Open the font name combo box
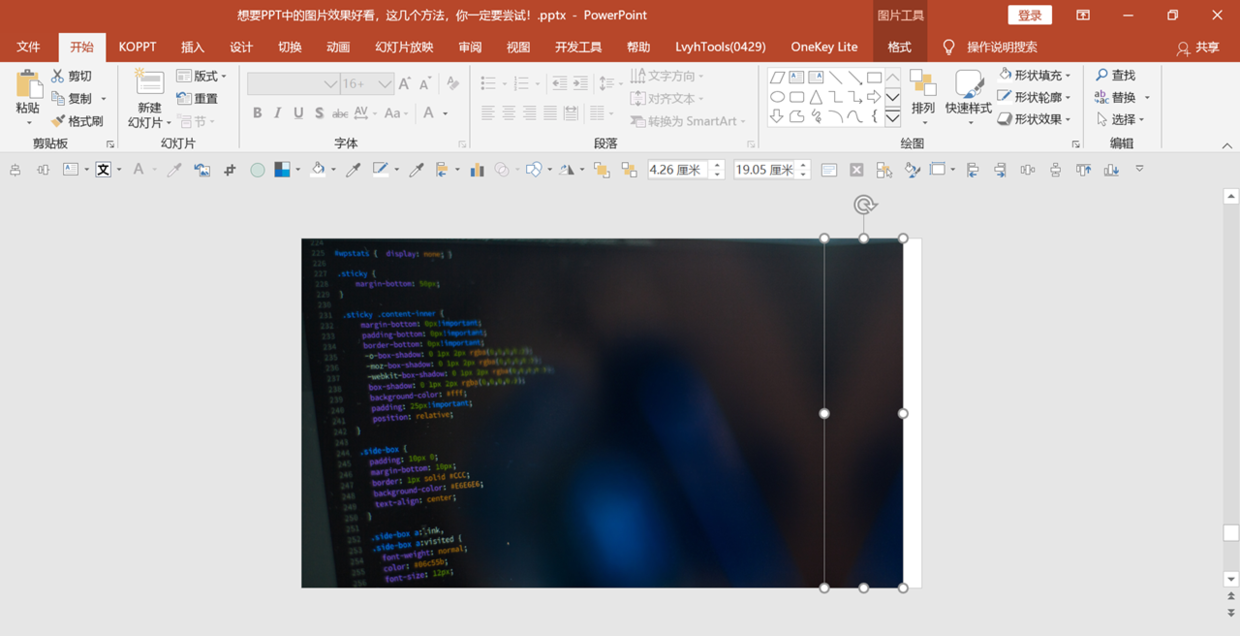The height and width of the screenshot is (636, 1240). pos(293,84)
